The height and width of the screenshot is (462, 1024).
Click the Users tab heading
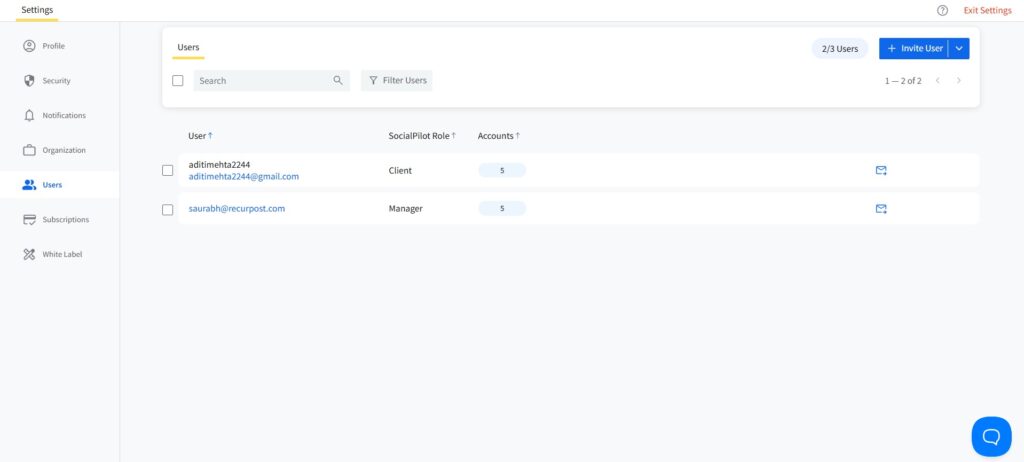pyautogui.click(x=188, y=48)
